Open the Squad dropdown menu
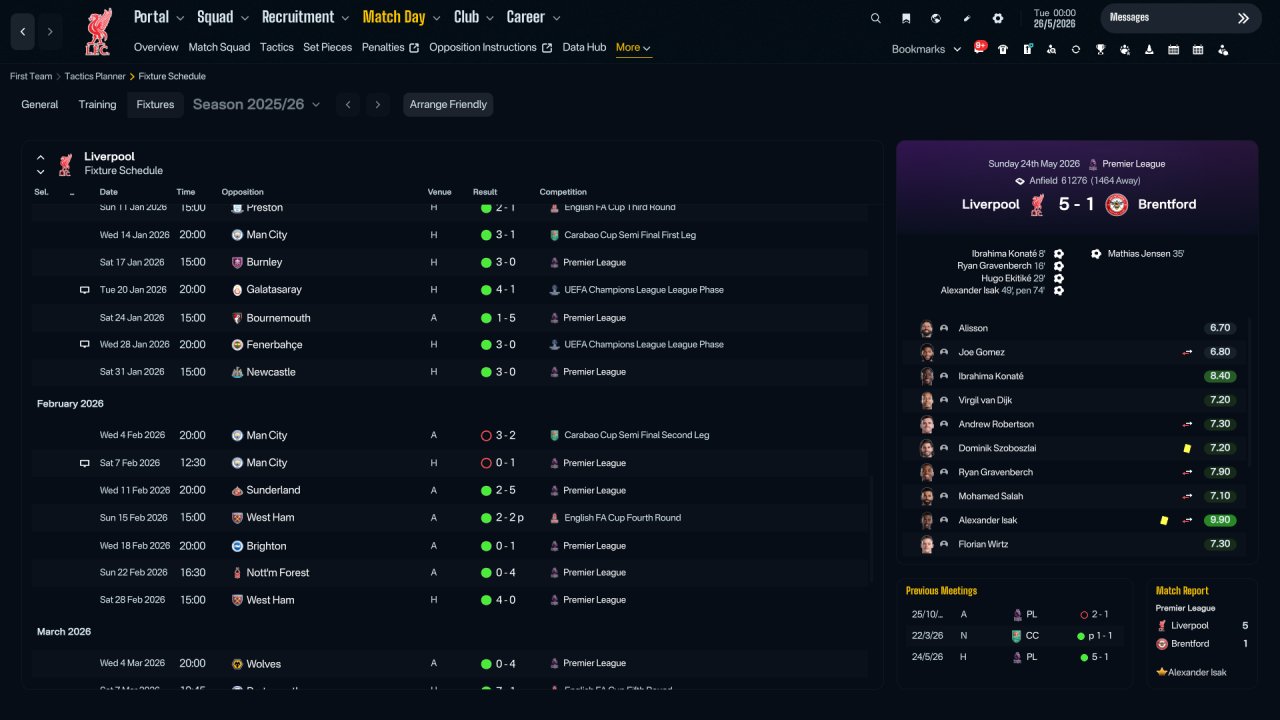The width and height of the screenshot is (1280, 720). [x=223, y=17]
